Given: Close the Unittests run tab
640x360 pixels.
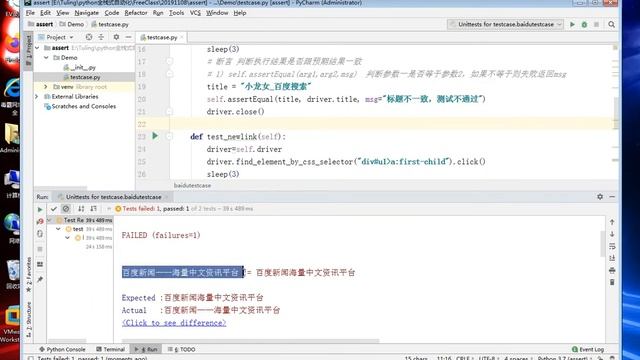Looking at the screenshot, I should (166, 197).
